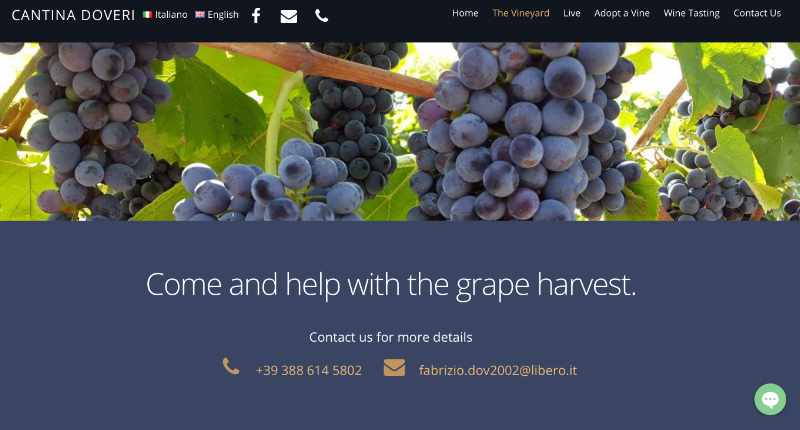Click the phone icon in the header

tap(321, 16)
